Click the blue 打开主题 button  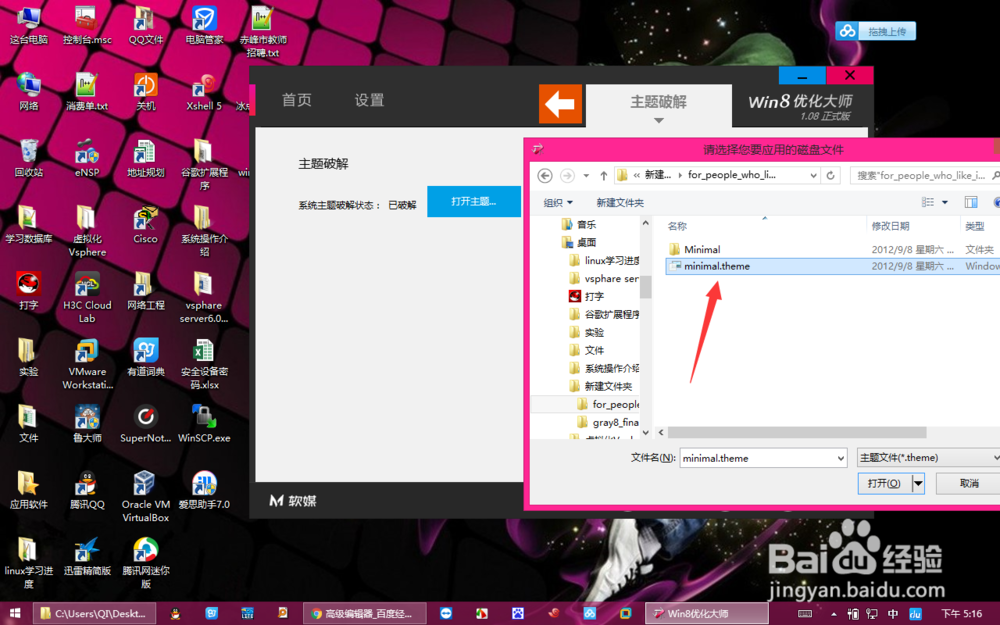tap(473, 200)
